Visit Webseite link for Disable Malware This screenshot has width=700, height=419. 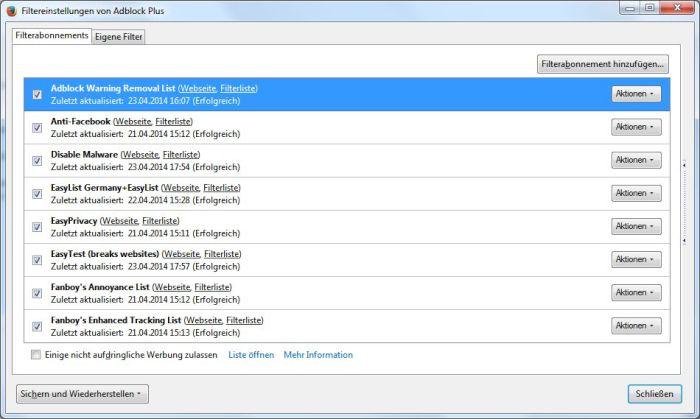(x=141, y=154)
